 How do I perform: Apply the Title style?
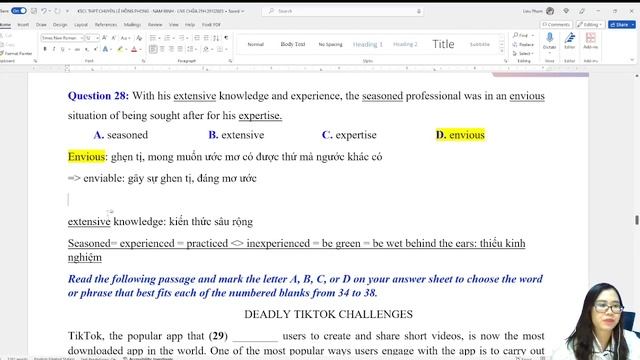443,44
